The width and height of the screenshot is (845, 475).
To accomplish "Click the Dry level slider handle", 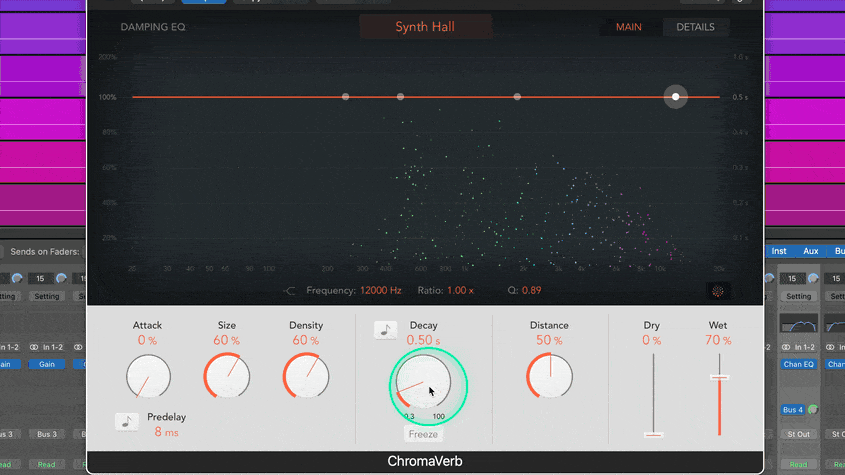I will tap(653, 434).
